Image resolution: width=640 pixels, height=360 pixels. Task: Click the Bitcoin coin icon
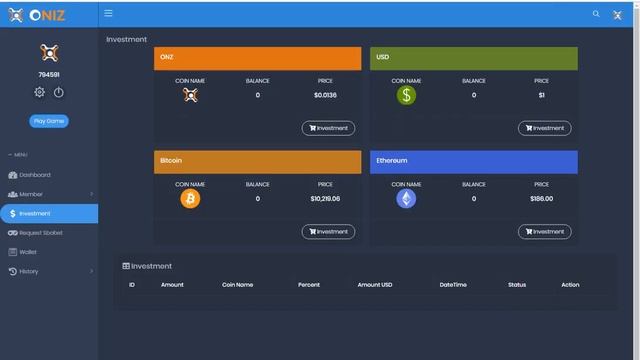point(190,199)
